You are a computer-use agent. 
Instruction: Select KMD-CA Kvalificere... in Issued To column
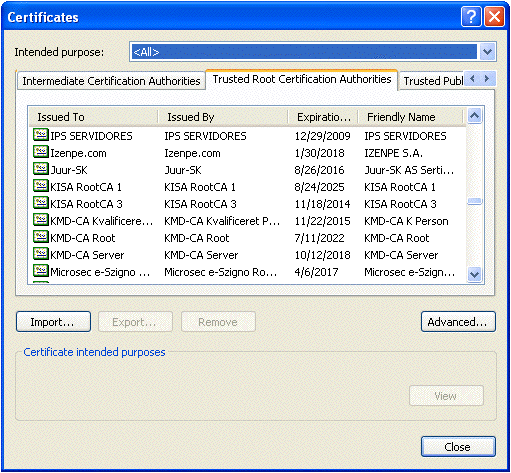click(101, 221)
